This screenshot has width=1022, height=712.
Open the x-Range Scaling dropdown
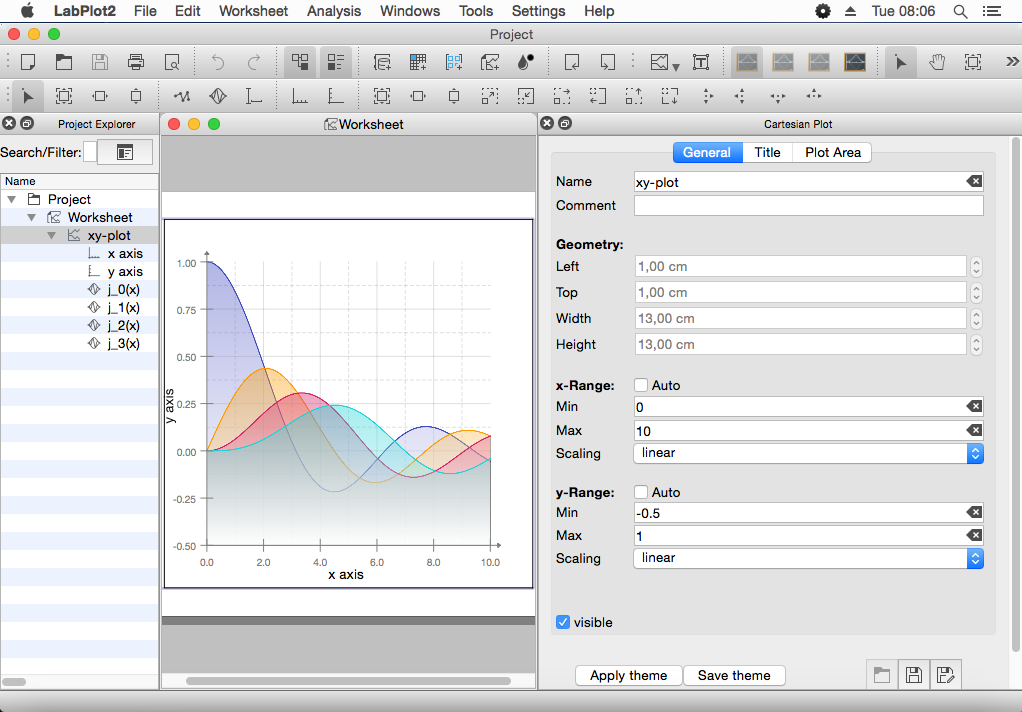click(972, 453)
